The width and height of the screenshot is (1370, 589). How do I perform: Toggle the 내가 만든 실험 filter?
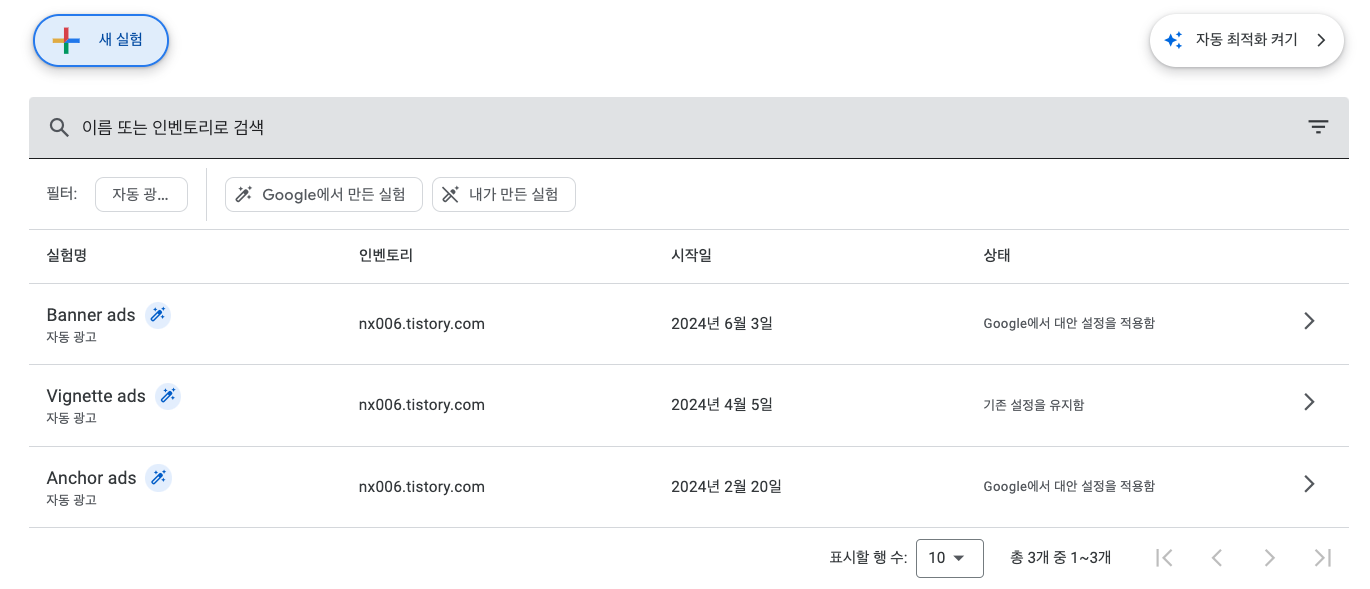[503, 194]
